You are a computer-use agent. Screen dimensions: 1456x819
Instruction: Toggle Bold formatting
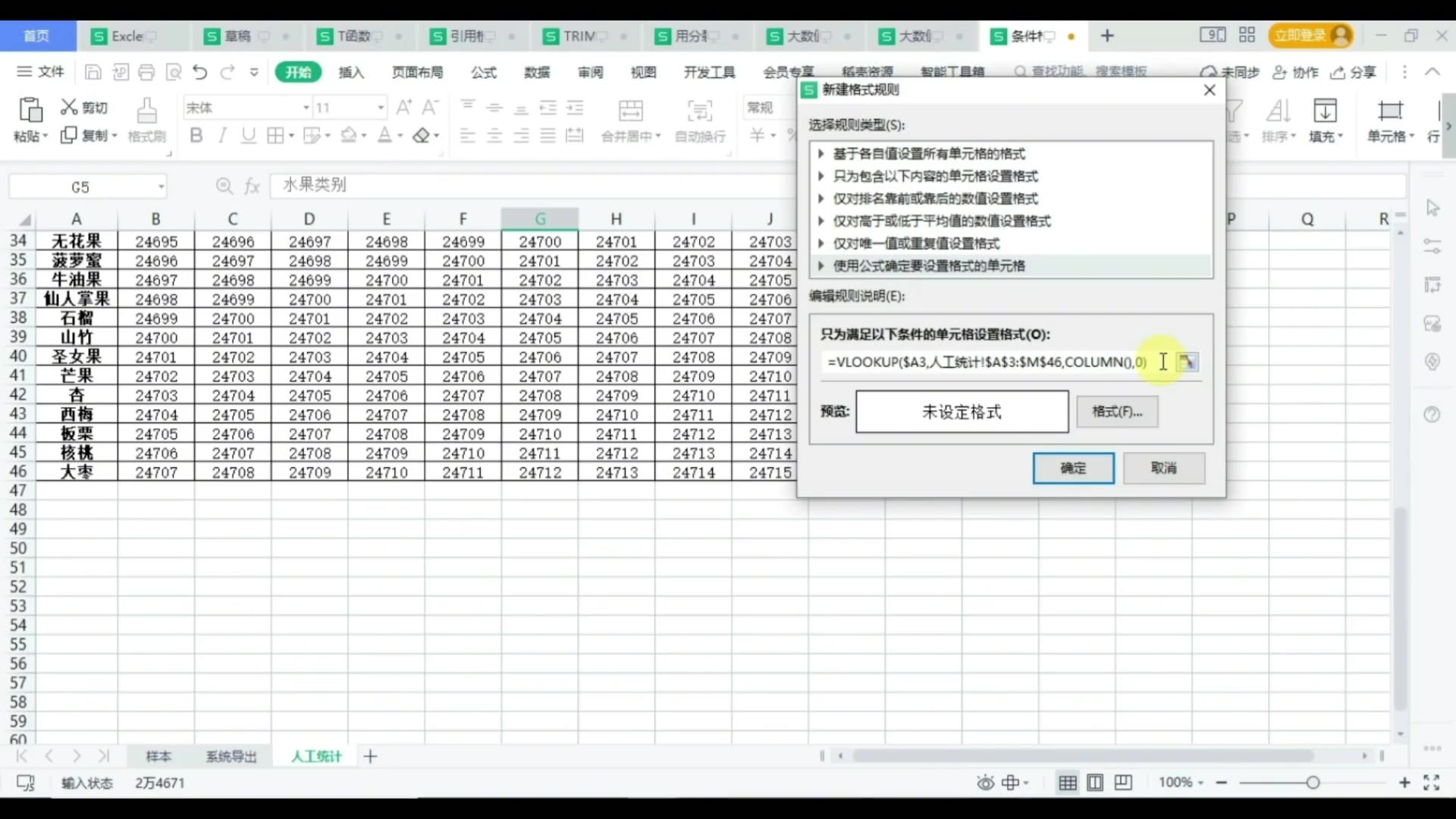[x=196, y=136]
